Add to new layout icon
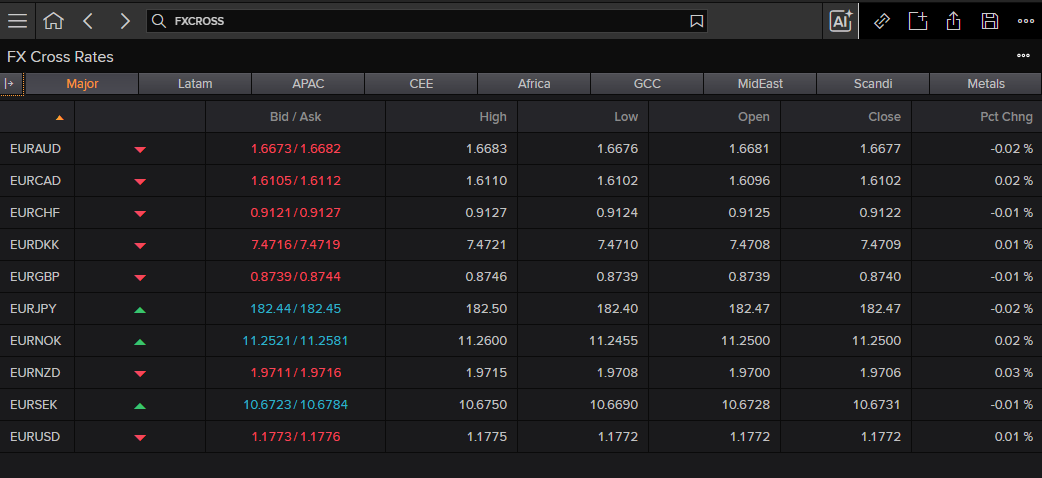Screen dimensions: 1042x478 click(x=918, y=21)
